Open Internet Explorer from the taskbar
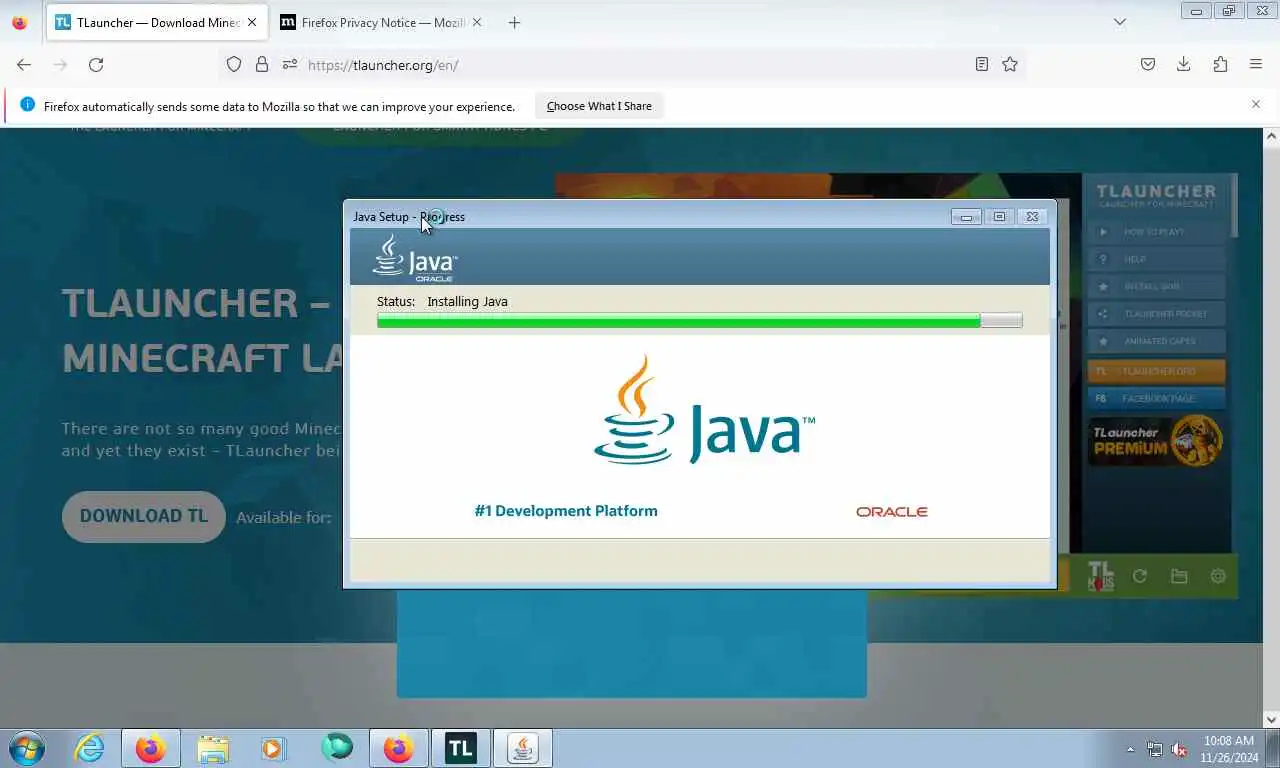This screenshot has height=768, width=1280. pyautogui.click(x=89, y=748)
